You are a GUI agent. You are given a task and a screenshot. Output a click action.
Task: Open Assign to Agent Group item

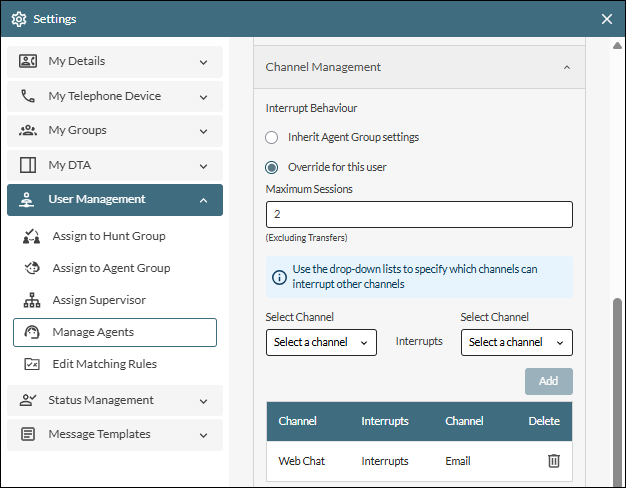(110, 268)
